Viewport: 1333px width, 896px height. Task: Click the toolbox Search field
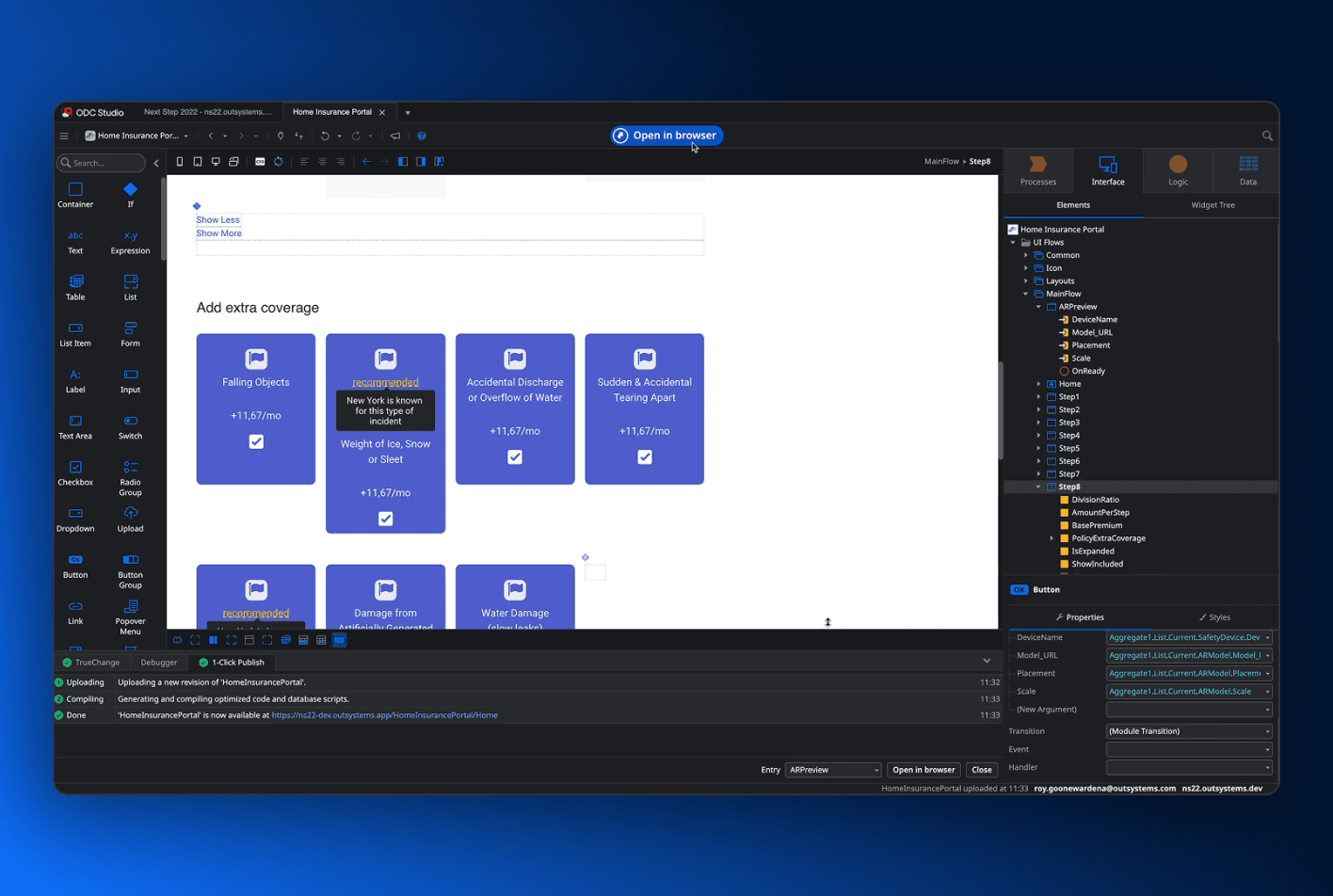(104, 163)
